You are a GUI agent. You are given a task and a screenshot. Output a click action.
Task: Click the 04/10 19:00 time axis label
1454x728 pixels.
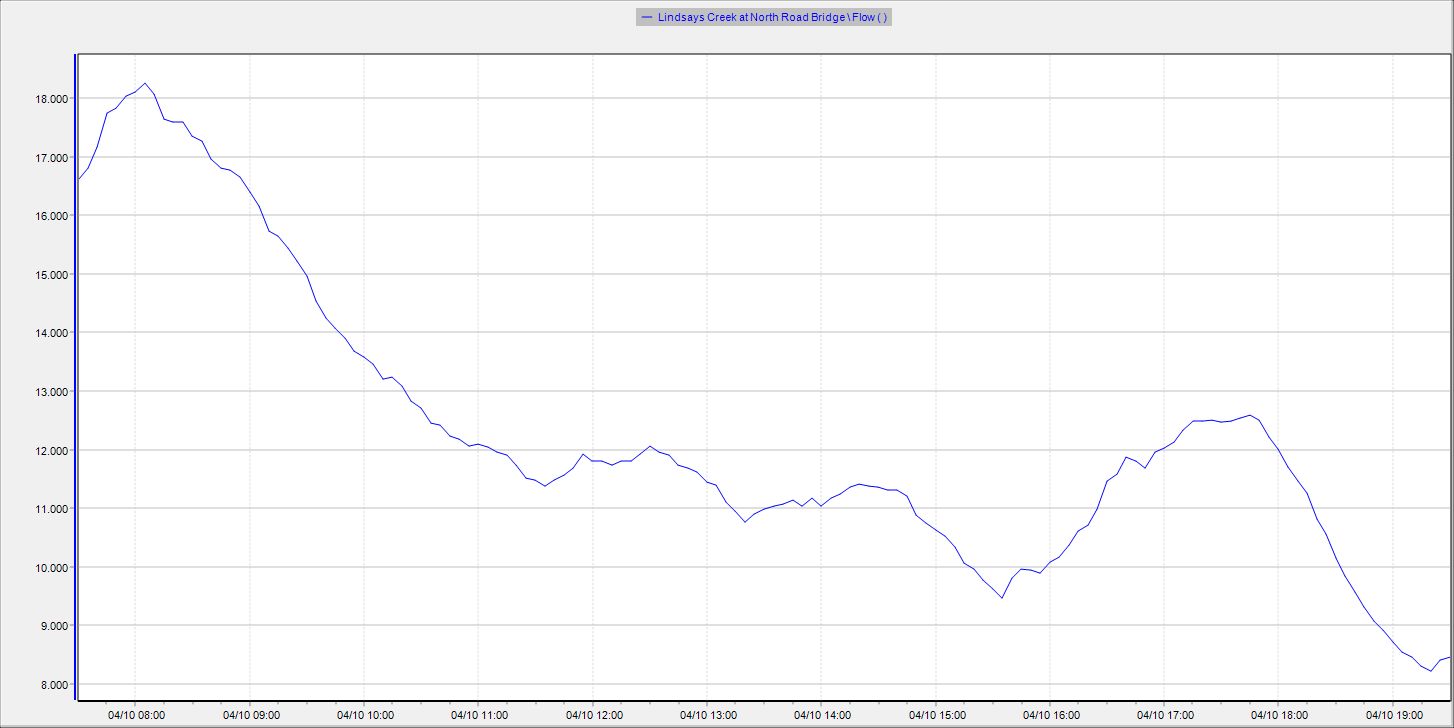(x=1393, y=715)
